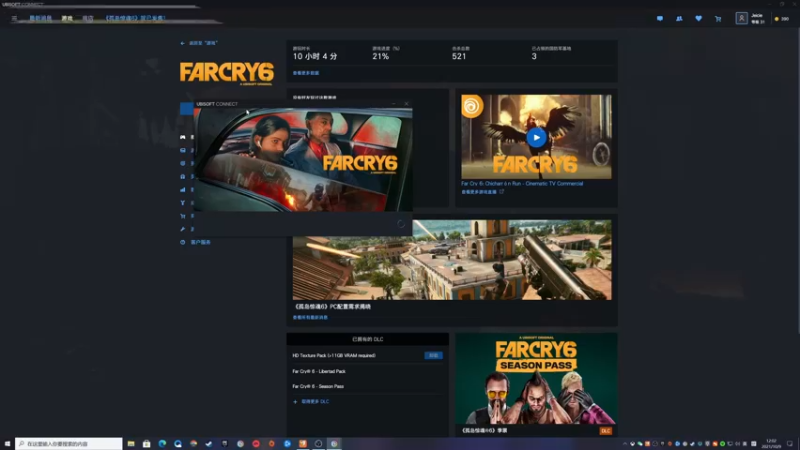Select the Far Cry 6 Season Pass row
This screenshot has height=450, width=800.
coord(367,387)
